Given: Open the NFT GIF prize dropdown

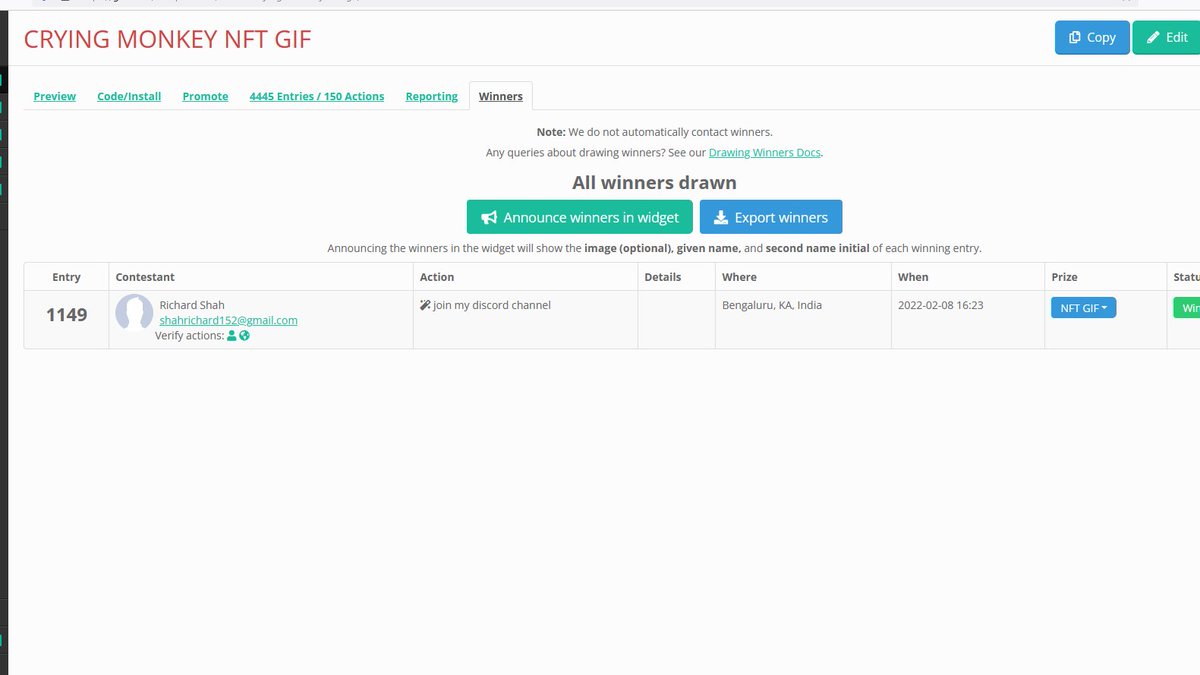Looking at the screenshot, I should click(1083, 308).
